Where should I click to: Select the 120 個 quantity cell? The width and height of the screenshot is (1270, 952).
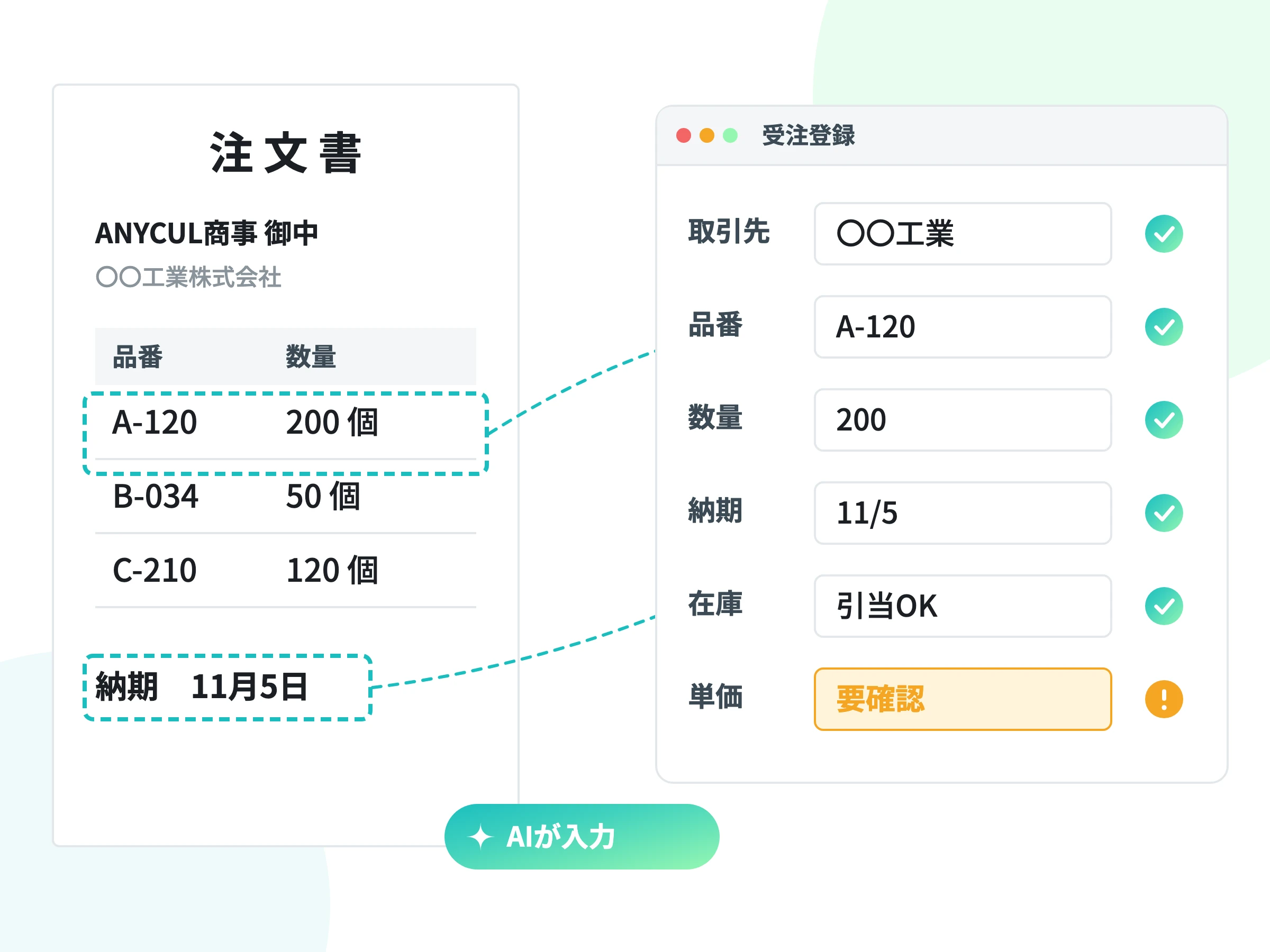click(332, 570)
